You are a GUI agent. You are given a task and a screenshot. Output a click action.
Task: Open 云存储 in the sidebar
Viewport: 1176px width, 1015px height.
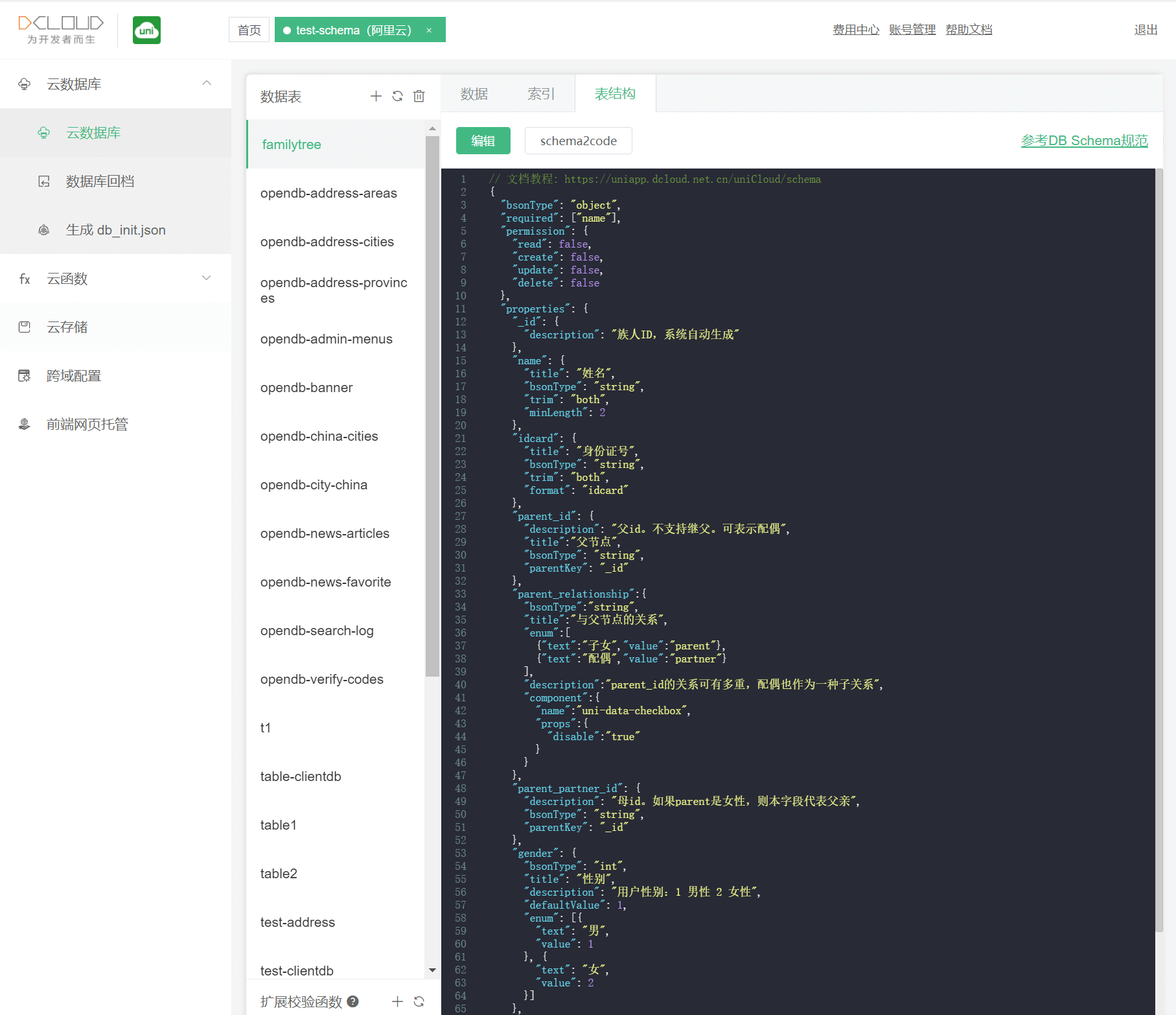point(115,327)
